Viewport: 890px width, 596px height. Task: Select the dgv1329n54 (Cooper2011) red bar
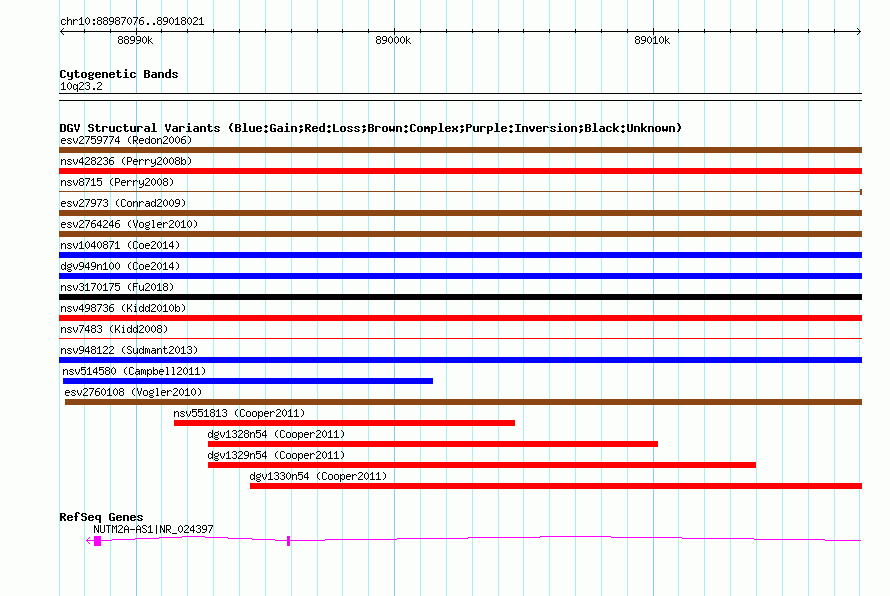[x=482, y=465]
